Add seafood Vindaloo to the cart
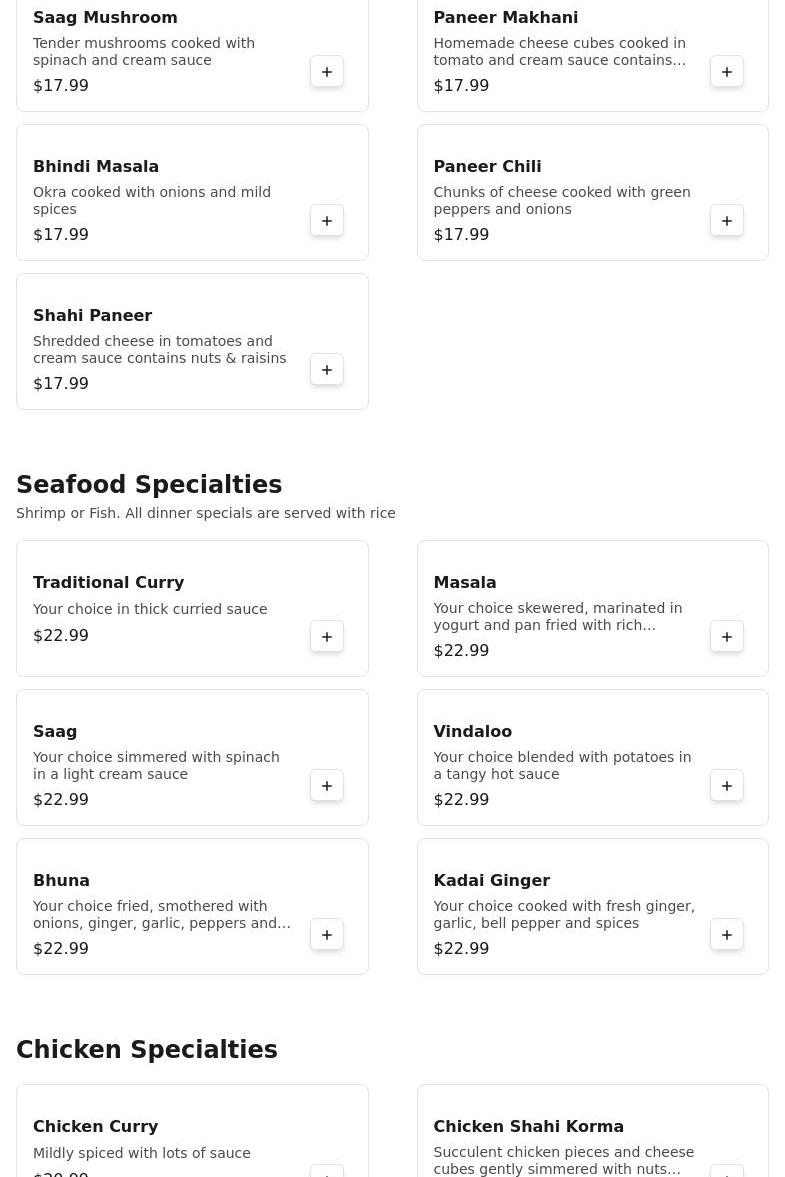 tap(727, 786)
